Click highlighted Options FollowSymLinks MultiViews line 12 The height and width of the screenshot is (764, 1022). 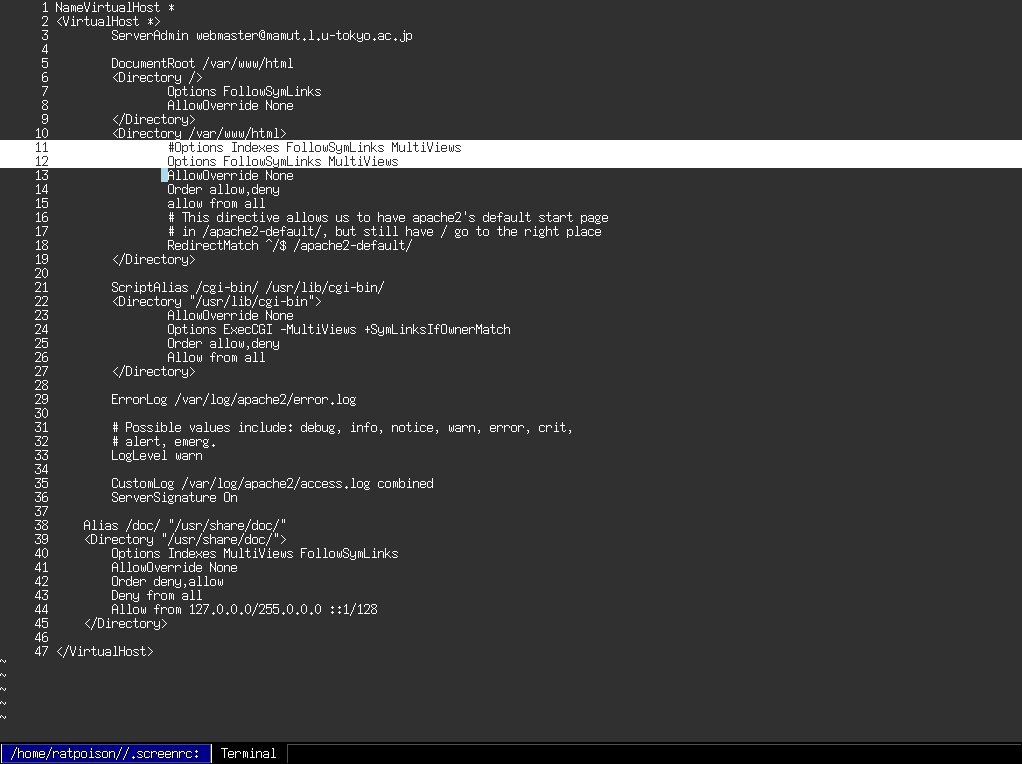pos(282,161)
